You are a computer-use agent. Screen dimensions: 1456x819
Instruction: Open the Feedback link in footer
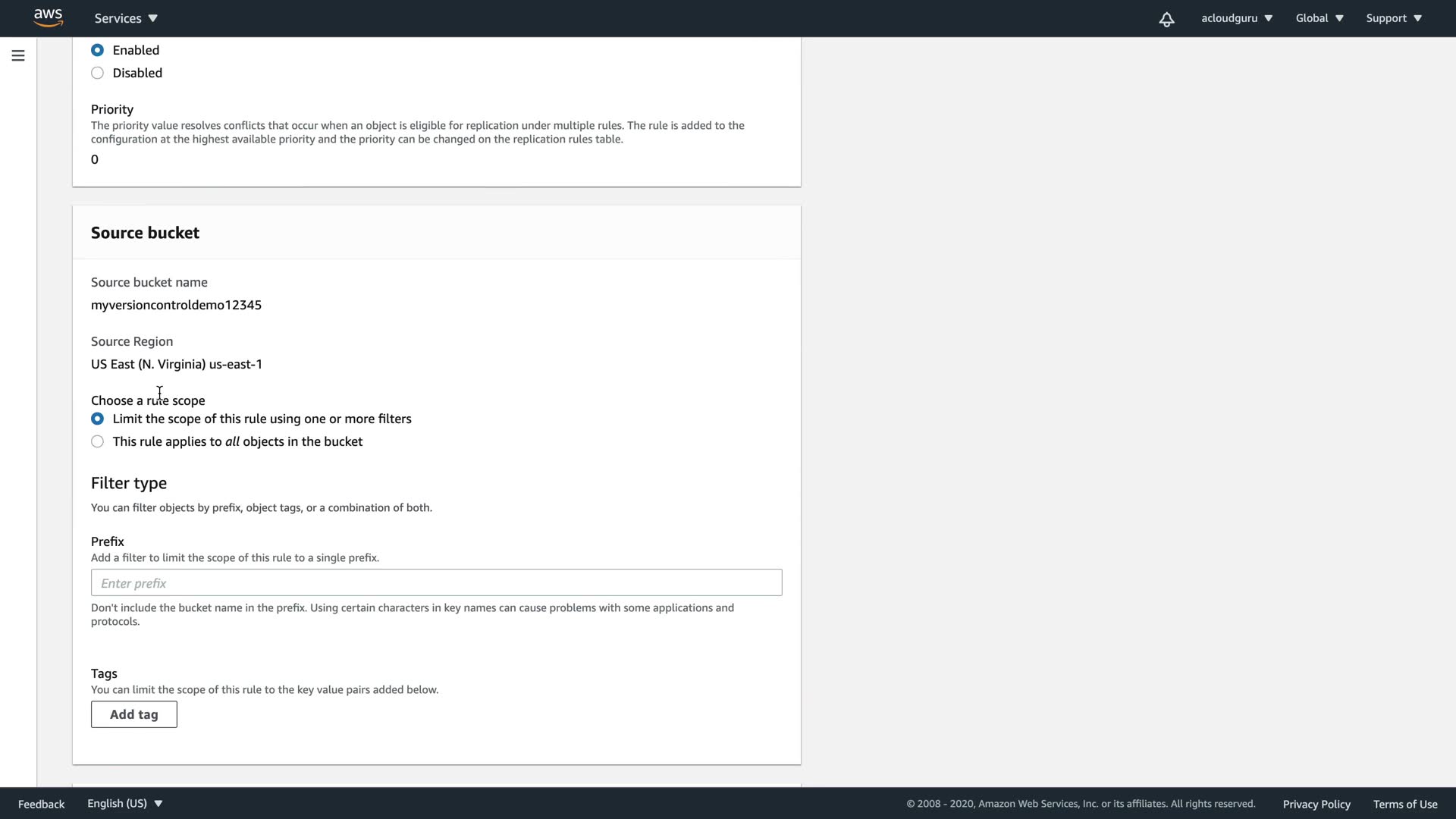pyautogui.click(x=41, y=804)
